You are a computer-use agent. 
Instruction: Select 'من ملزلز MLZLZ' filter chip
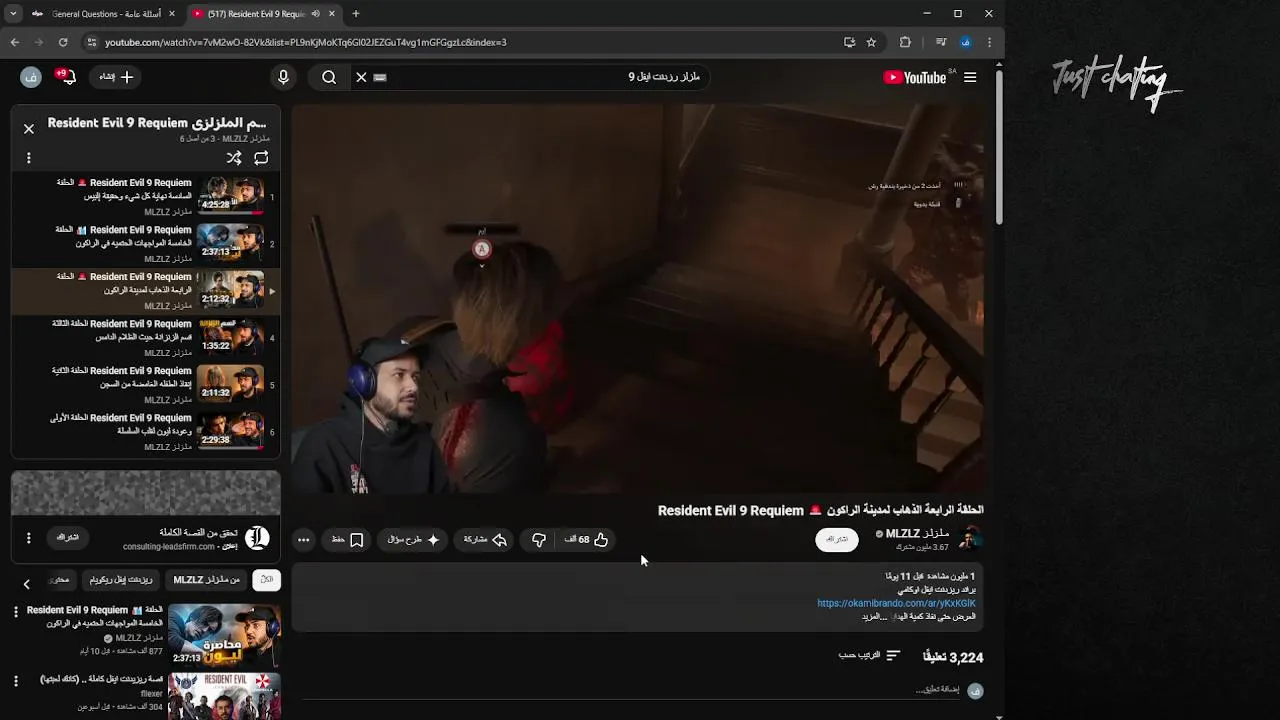(x=207, y=580)
